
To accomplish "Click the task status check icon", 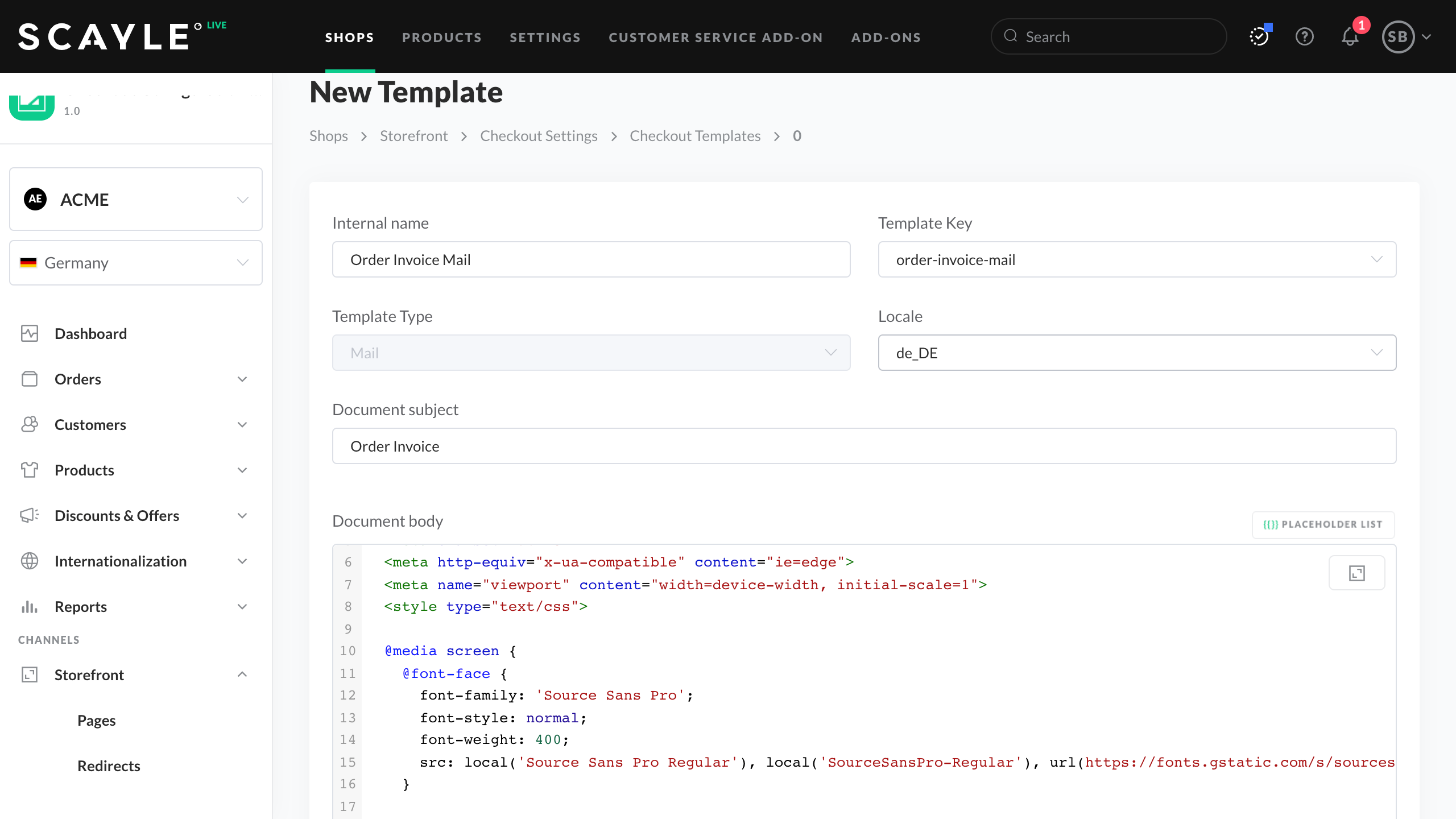I will [1259, 37].
